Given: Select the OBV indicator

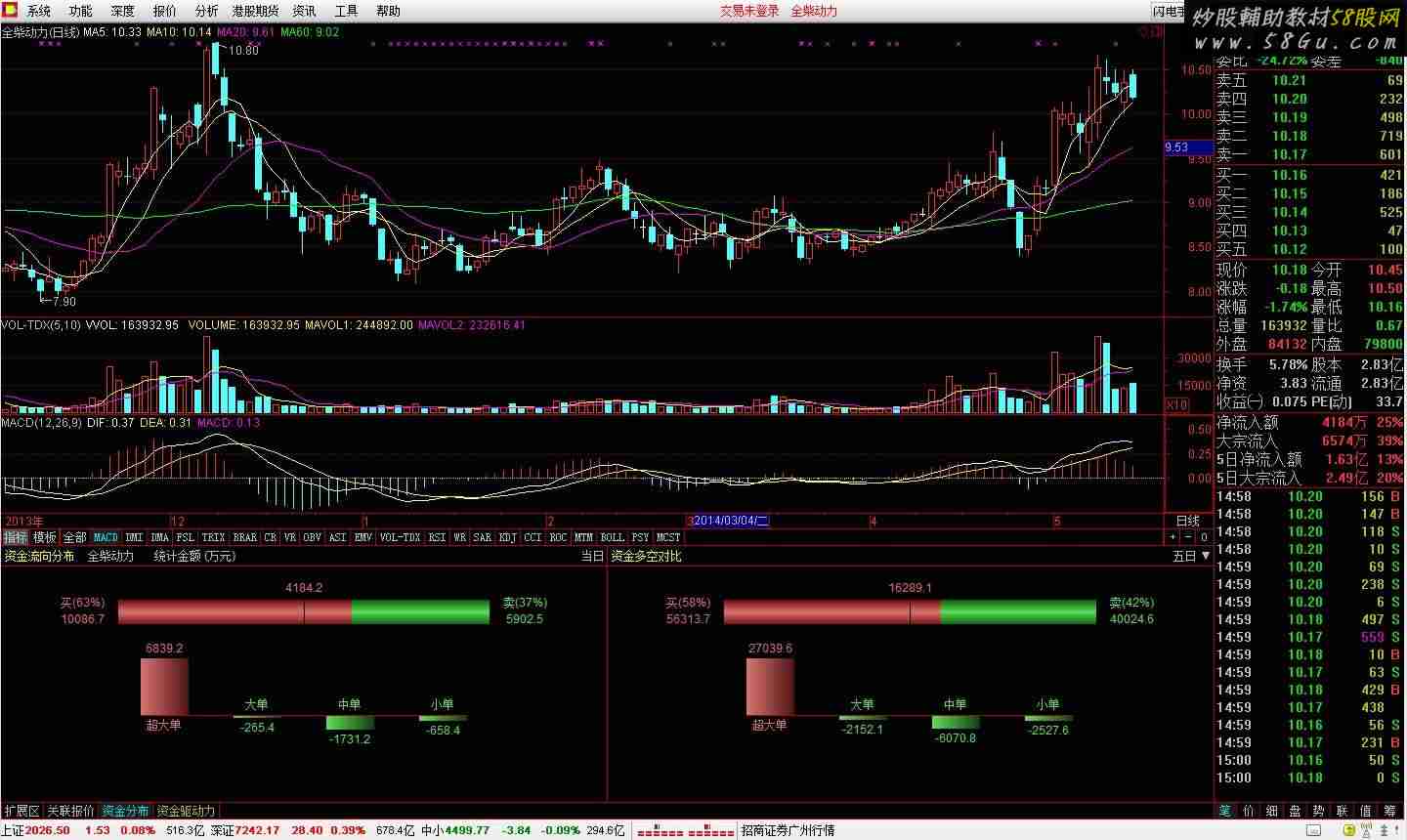Looking at the screenshot, I should point(313,537).
